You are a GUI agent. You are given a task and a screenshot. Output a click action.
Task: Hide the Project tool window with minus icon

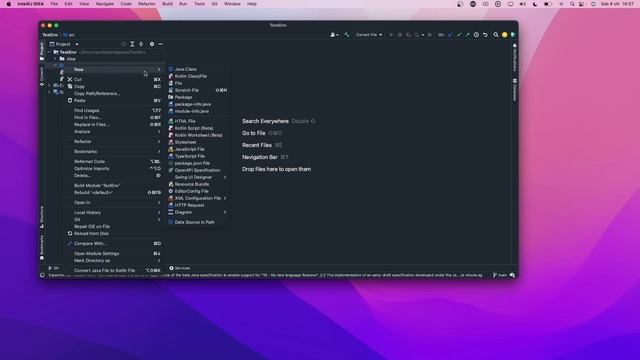(161, 44)
